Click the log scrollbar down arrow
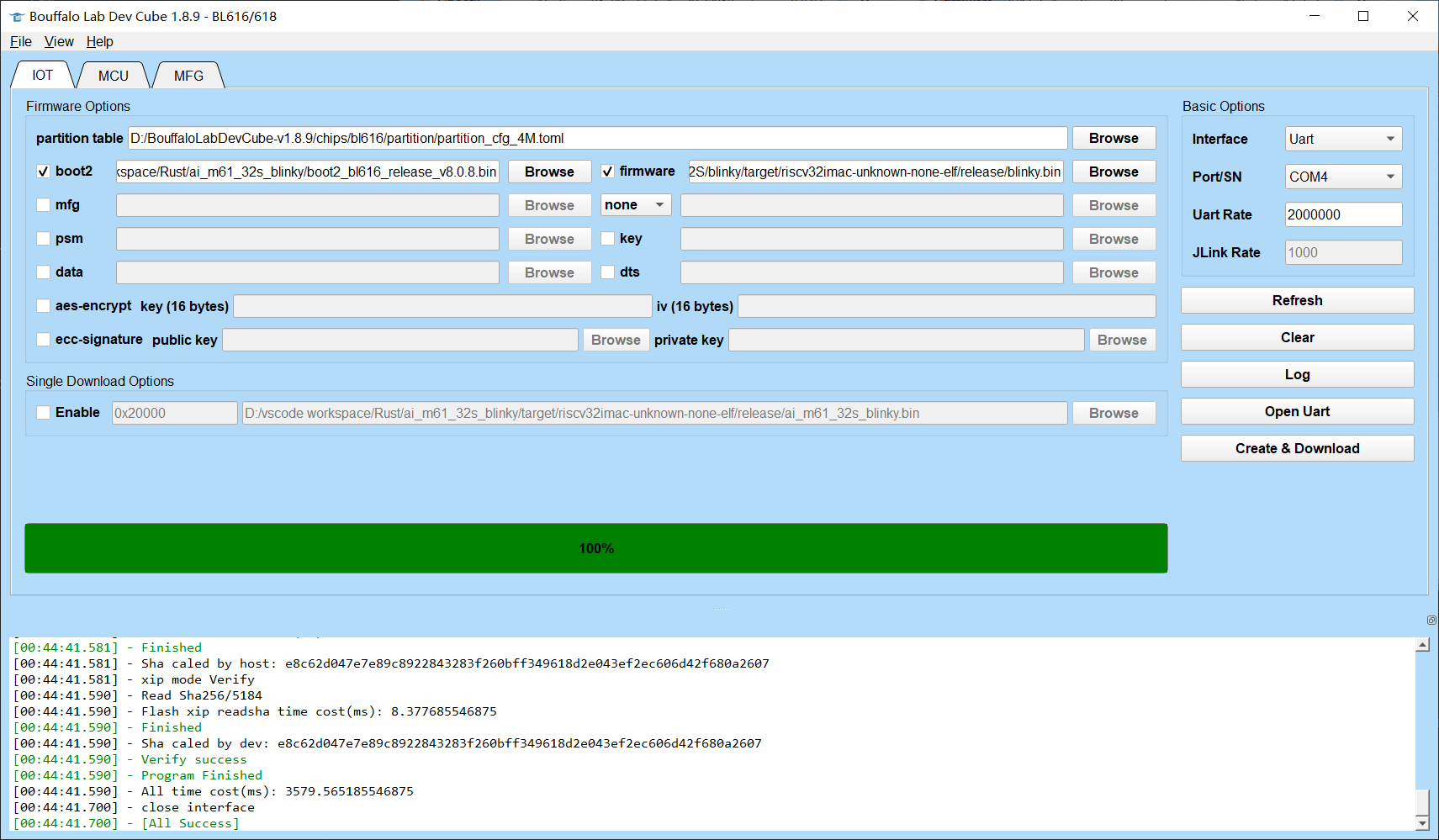This screenshot has height=840, width=1439. tap(1422, 823)
